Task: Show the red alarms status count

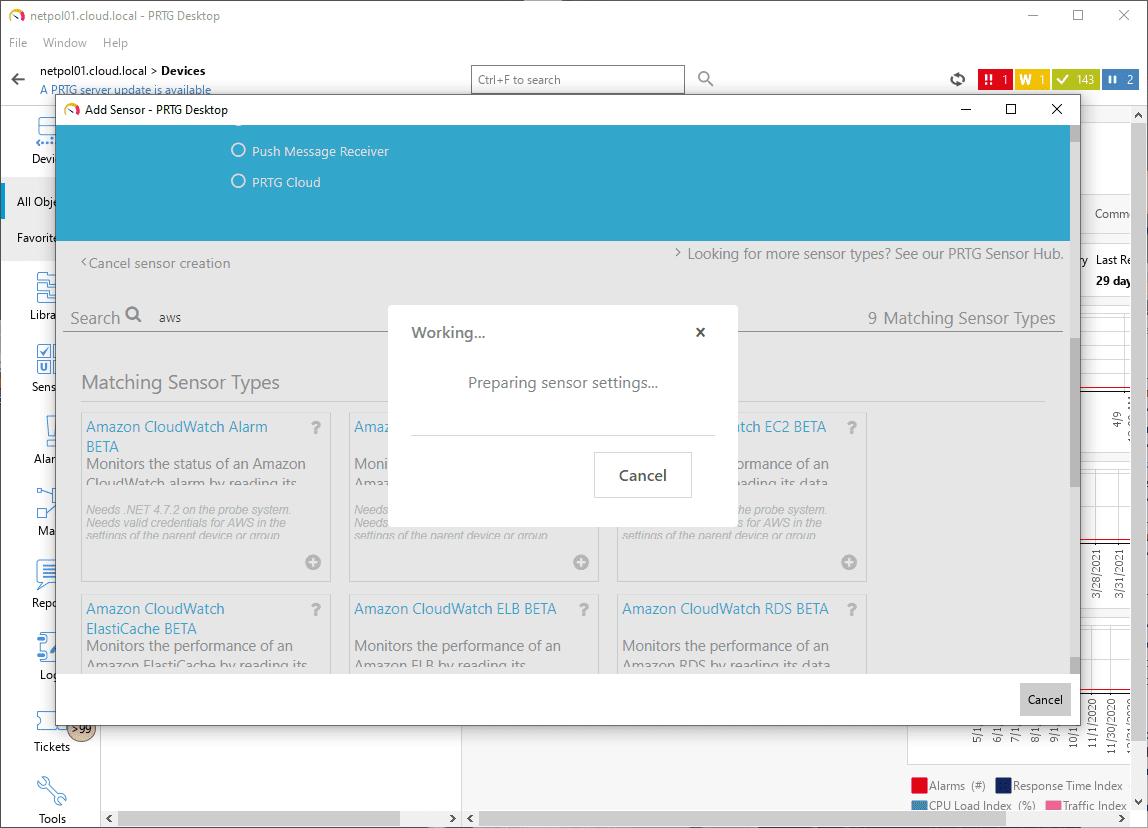Action: point(994,79)
